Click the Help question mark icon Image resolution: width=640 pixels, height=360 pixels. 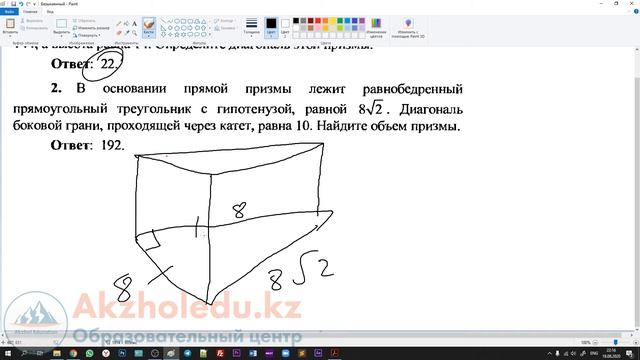pos(636,11)
